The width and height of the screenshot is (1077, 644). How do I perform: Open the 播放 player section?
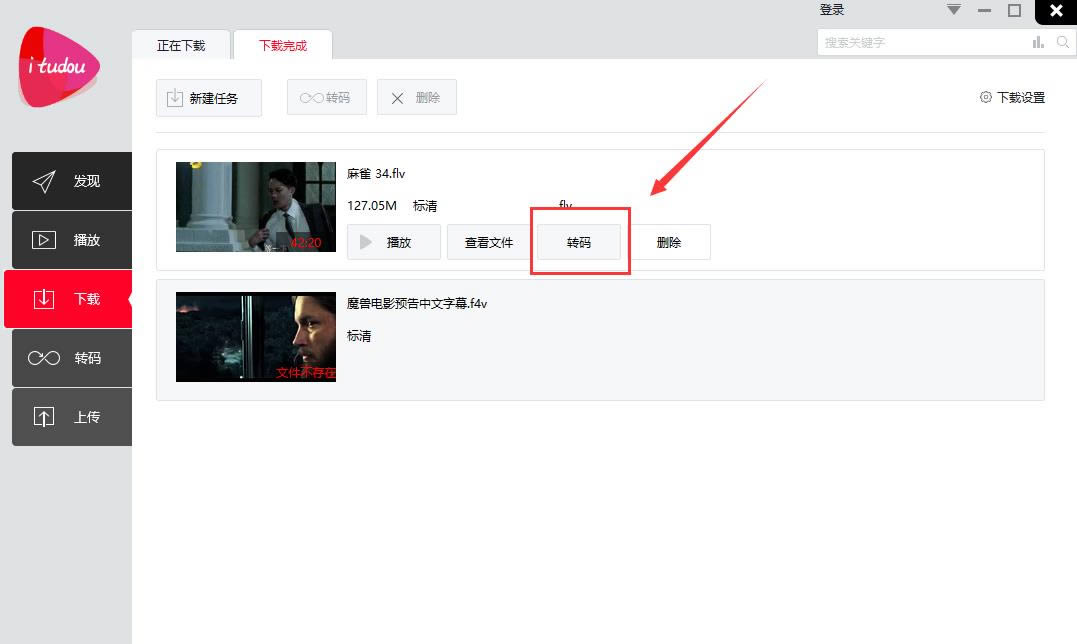click(71, 240)
